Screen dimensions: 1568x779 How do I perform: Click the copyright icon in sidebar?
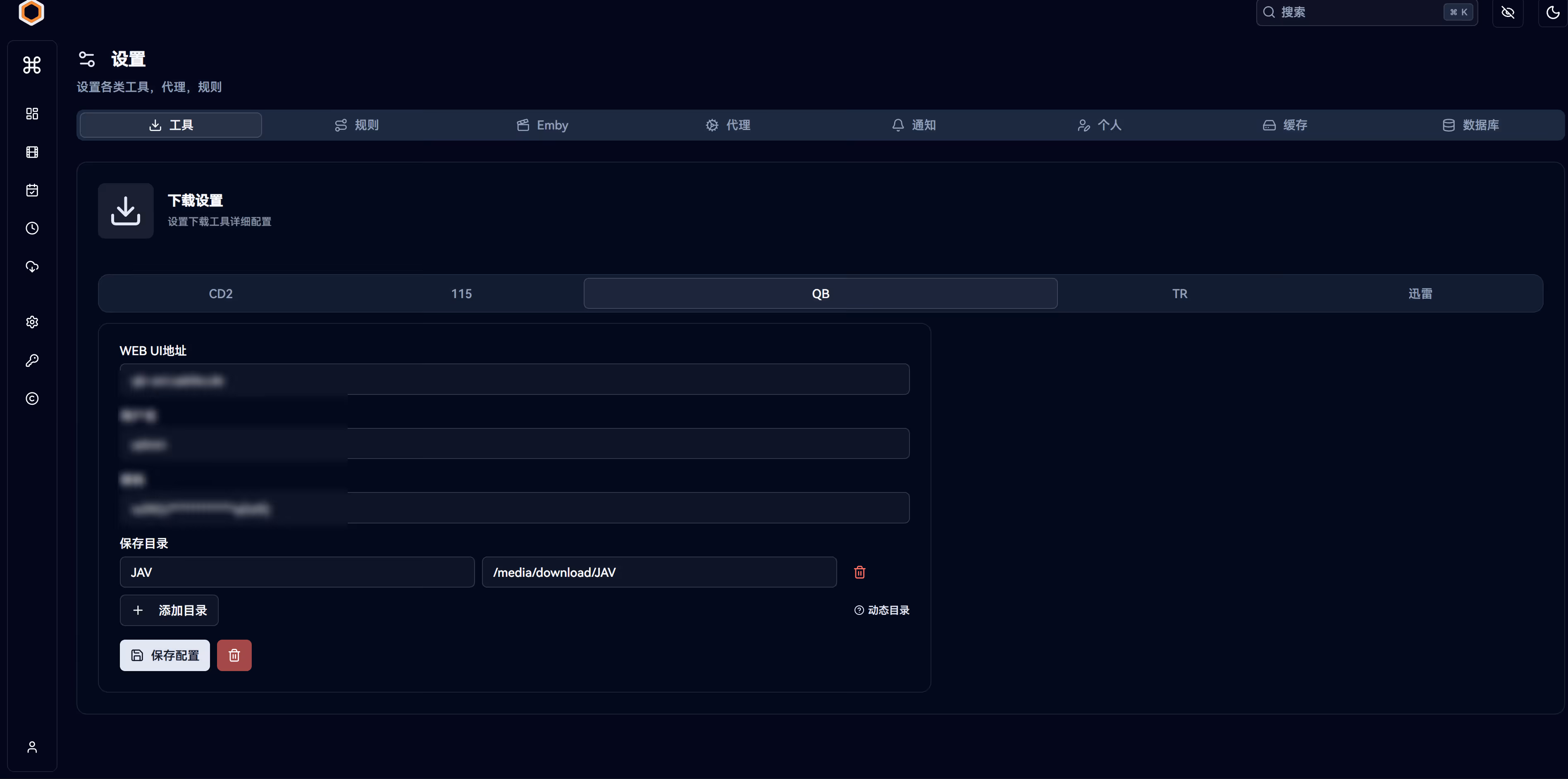[x=32, y=399]
